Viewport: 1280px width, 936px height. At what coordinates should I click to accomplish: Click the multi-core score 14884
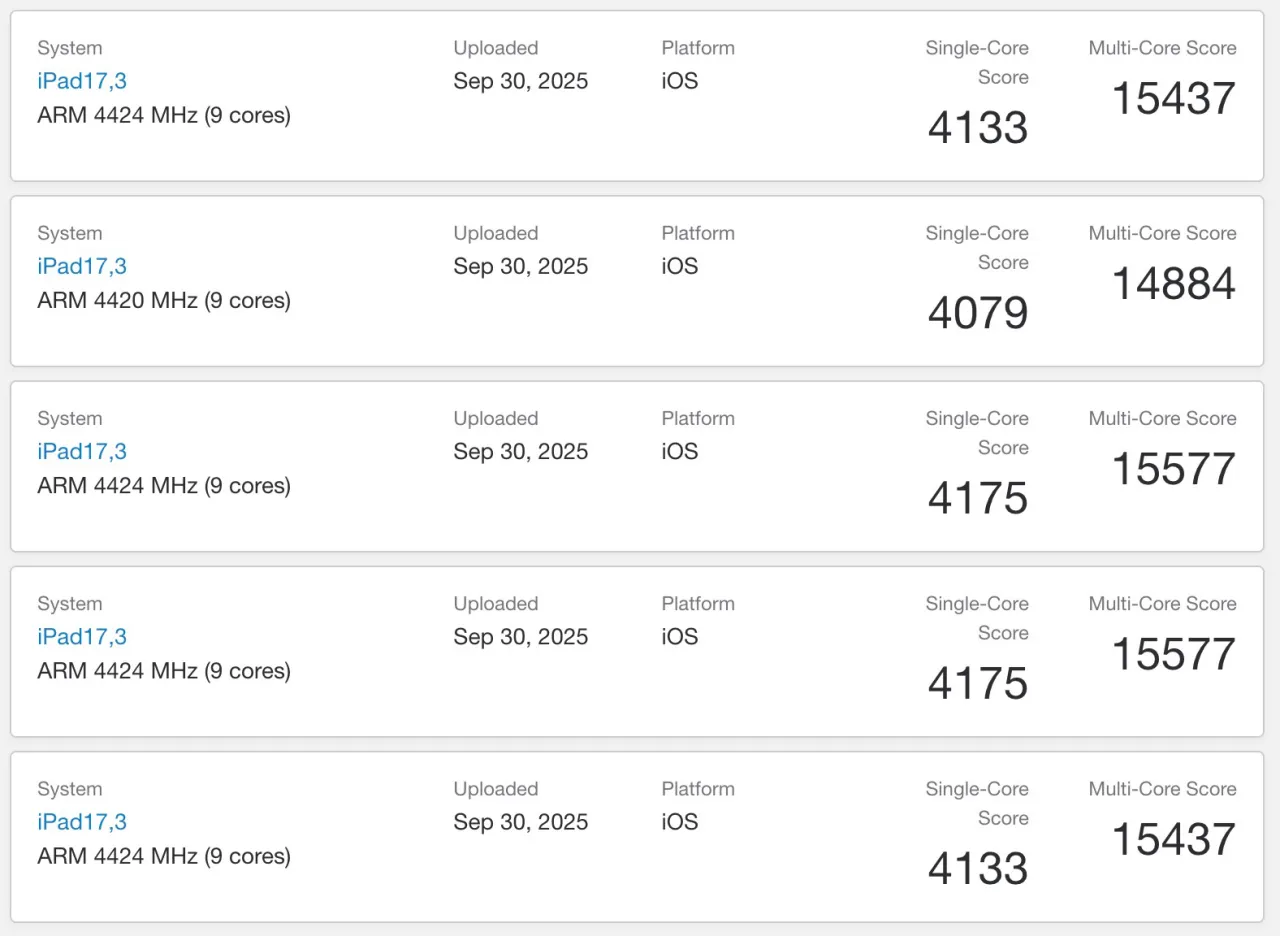coord(1174,284)
